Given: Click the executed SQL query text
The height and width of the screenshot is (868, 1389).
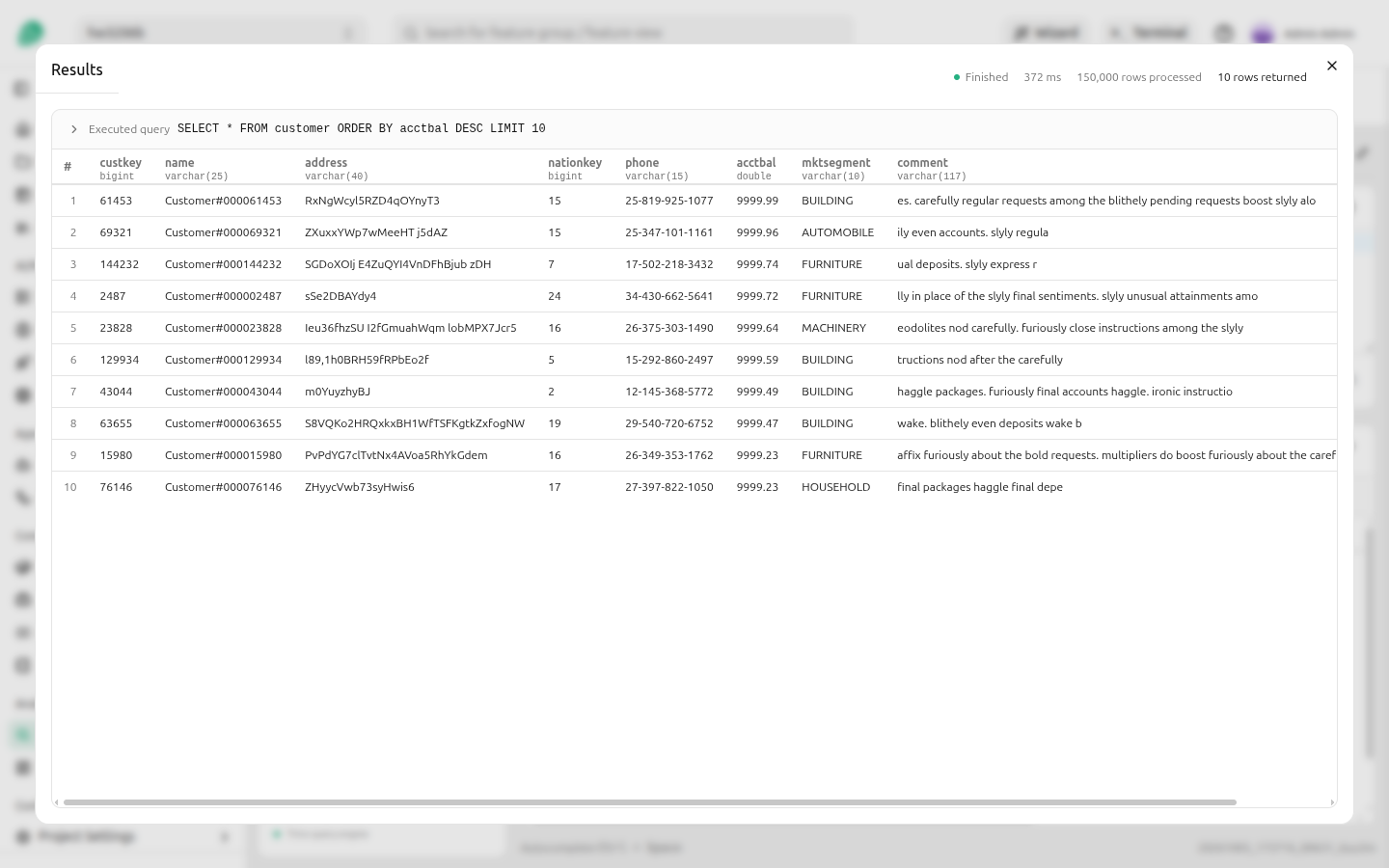Looking at the screenshot, I should [362, 128].
